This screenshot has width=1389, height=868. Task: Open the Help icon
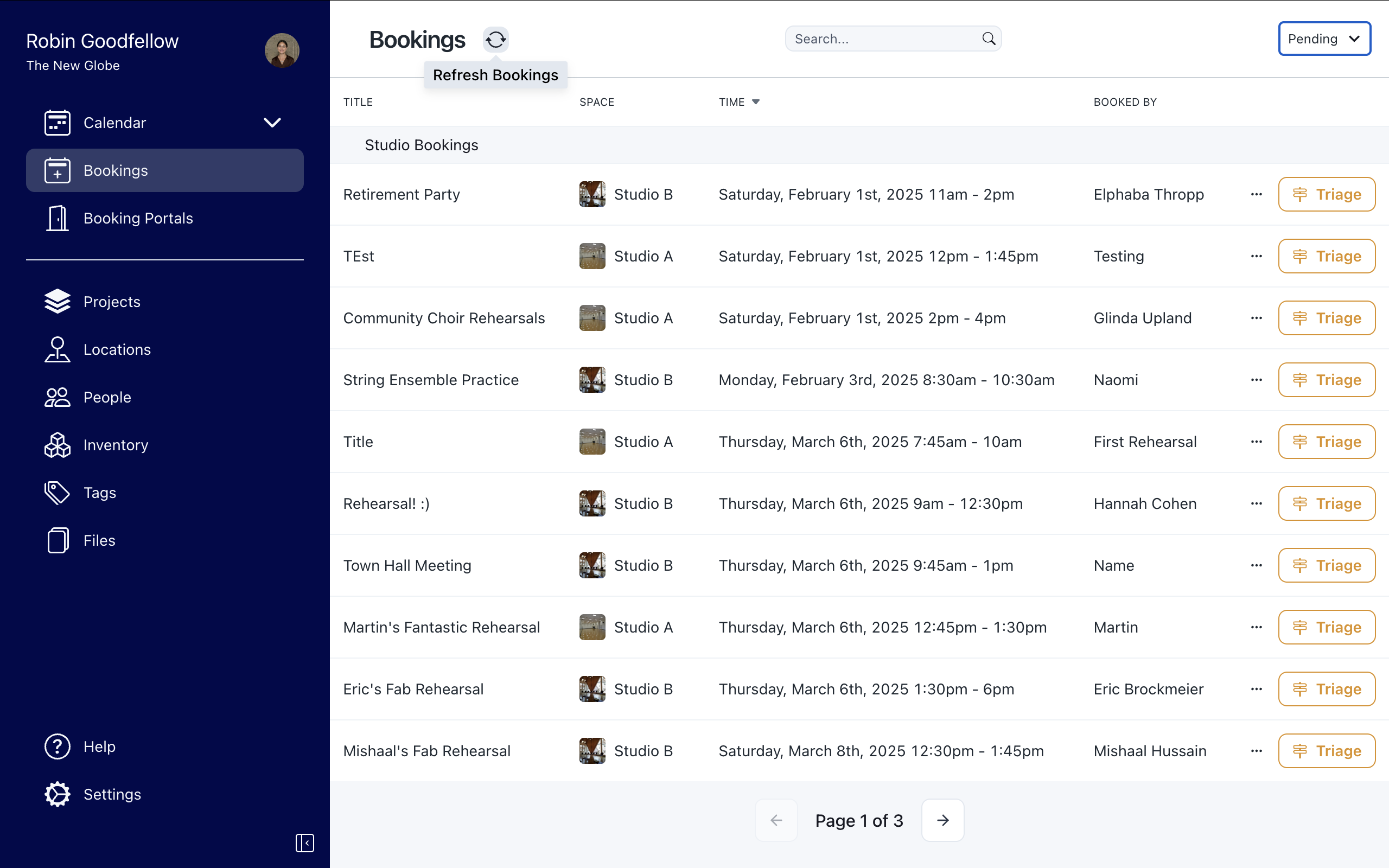tap(58, 746)
